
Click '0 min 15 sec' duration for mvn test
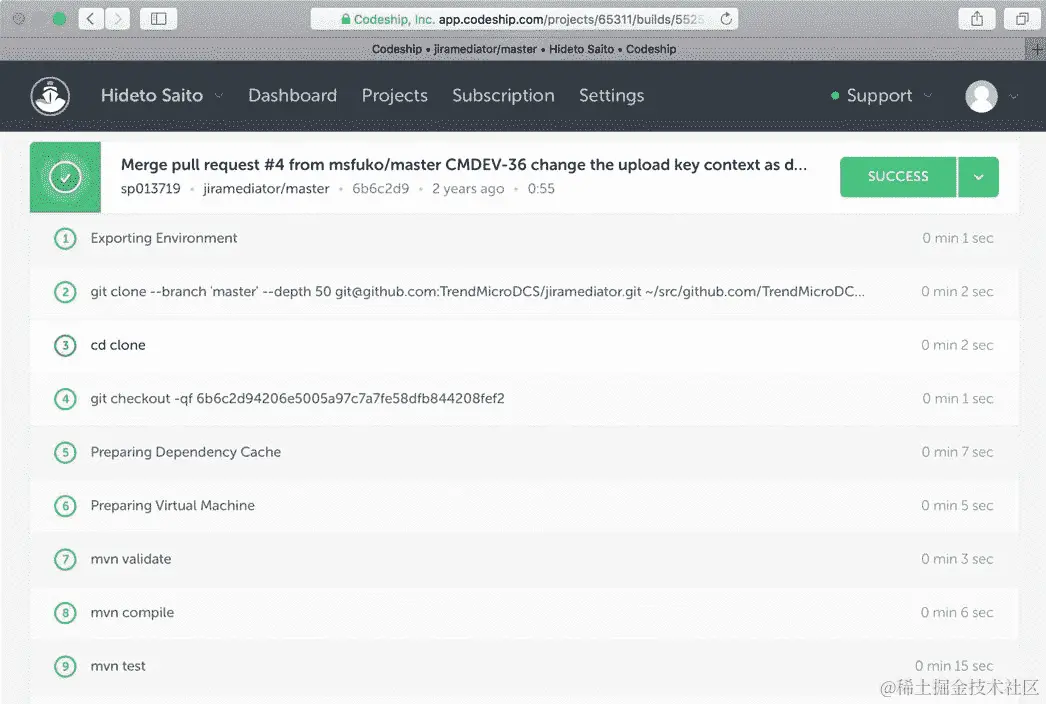(954, 666)
